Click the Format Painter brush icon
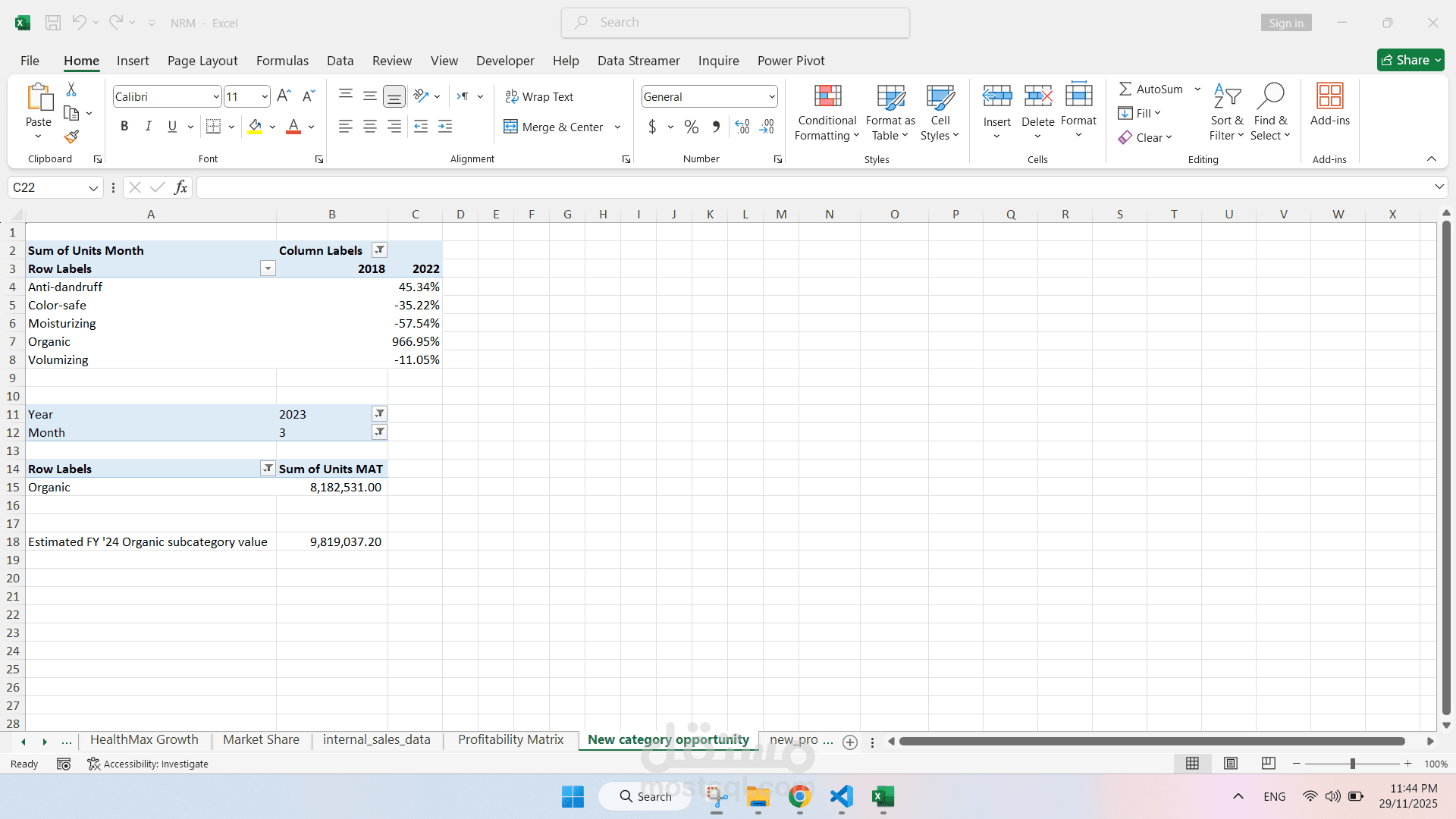1456x819 pixels. click(x=71, y=136)
